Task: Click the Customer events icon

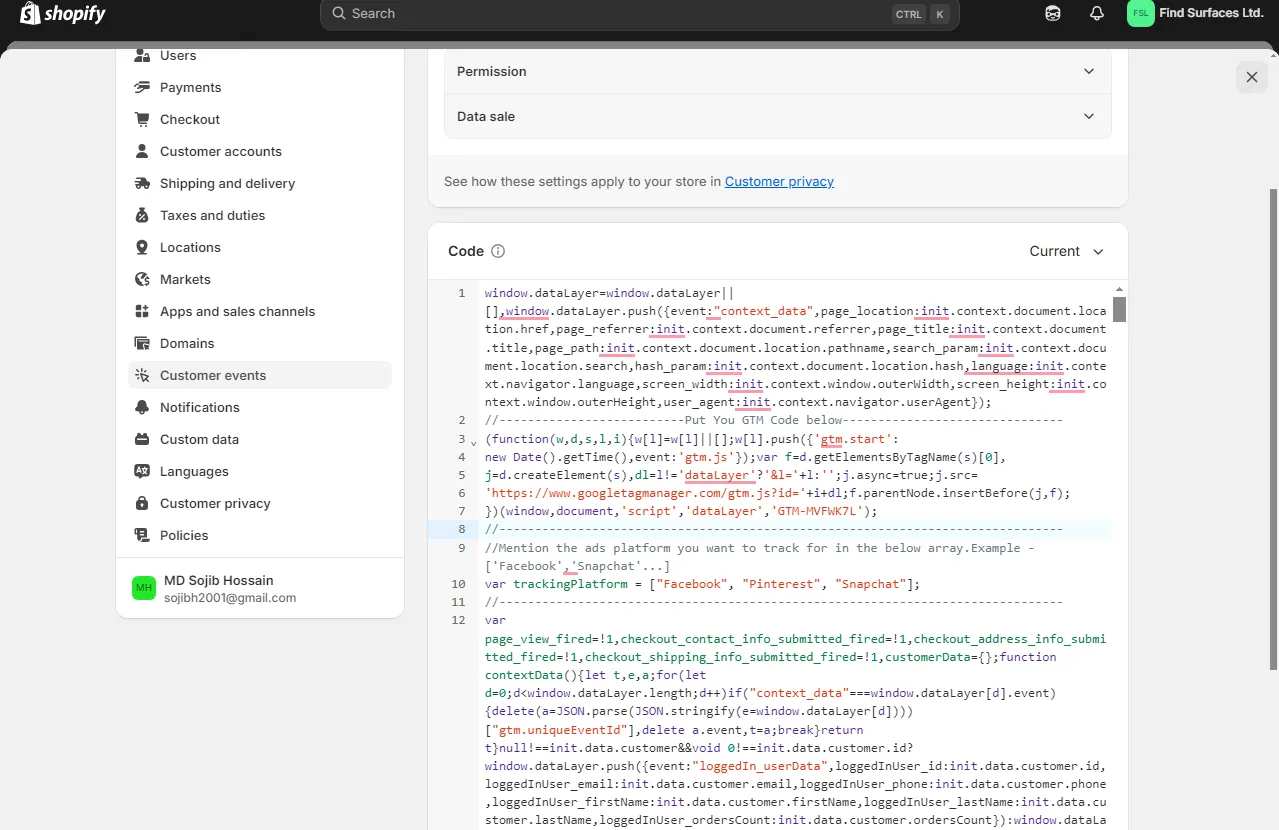Action: 142,375
